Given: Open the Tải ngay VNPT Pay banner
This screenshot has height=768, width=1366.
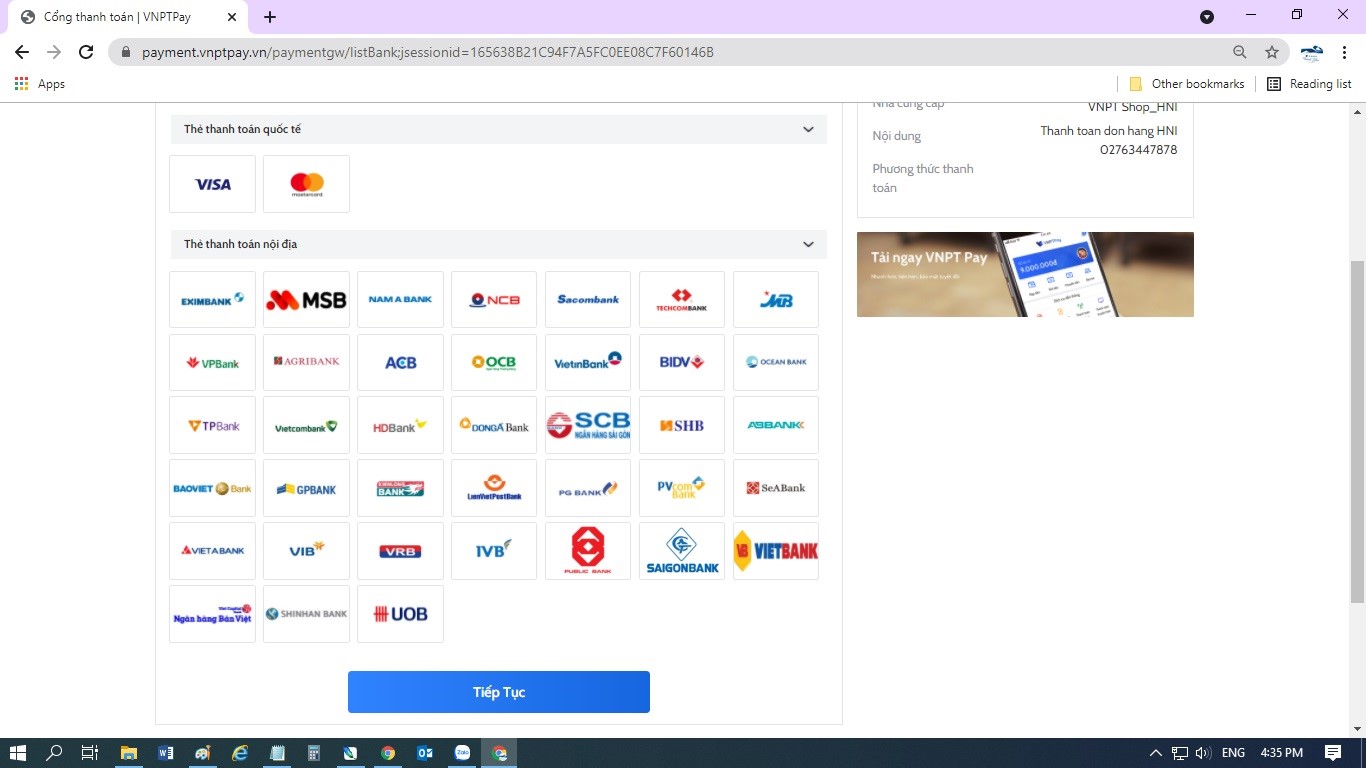Looking at the screenshot, I should pyautogui.click(x=1024, y=274).
